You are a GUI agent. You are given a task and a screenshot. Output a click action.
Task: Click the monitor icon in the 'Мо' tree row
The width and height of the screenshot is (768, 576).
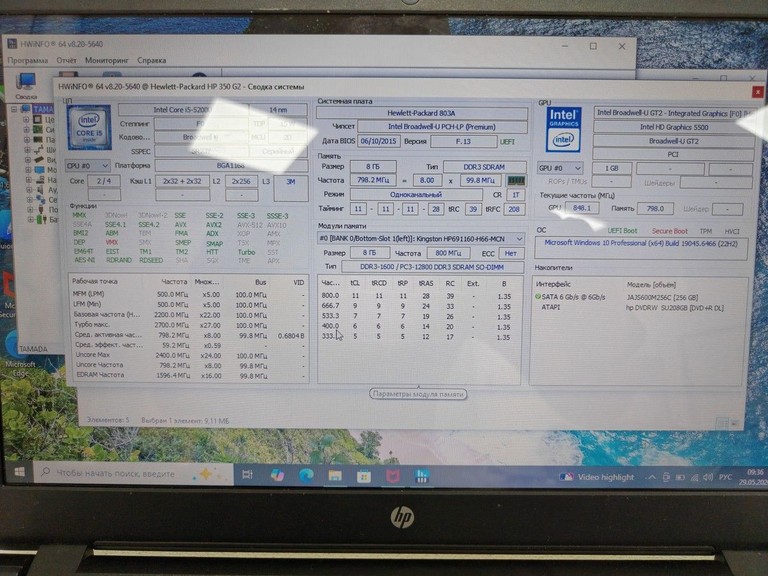pos(39,170)
